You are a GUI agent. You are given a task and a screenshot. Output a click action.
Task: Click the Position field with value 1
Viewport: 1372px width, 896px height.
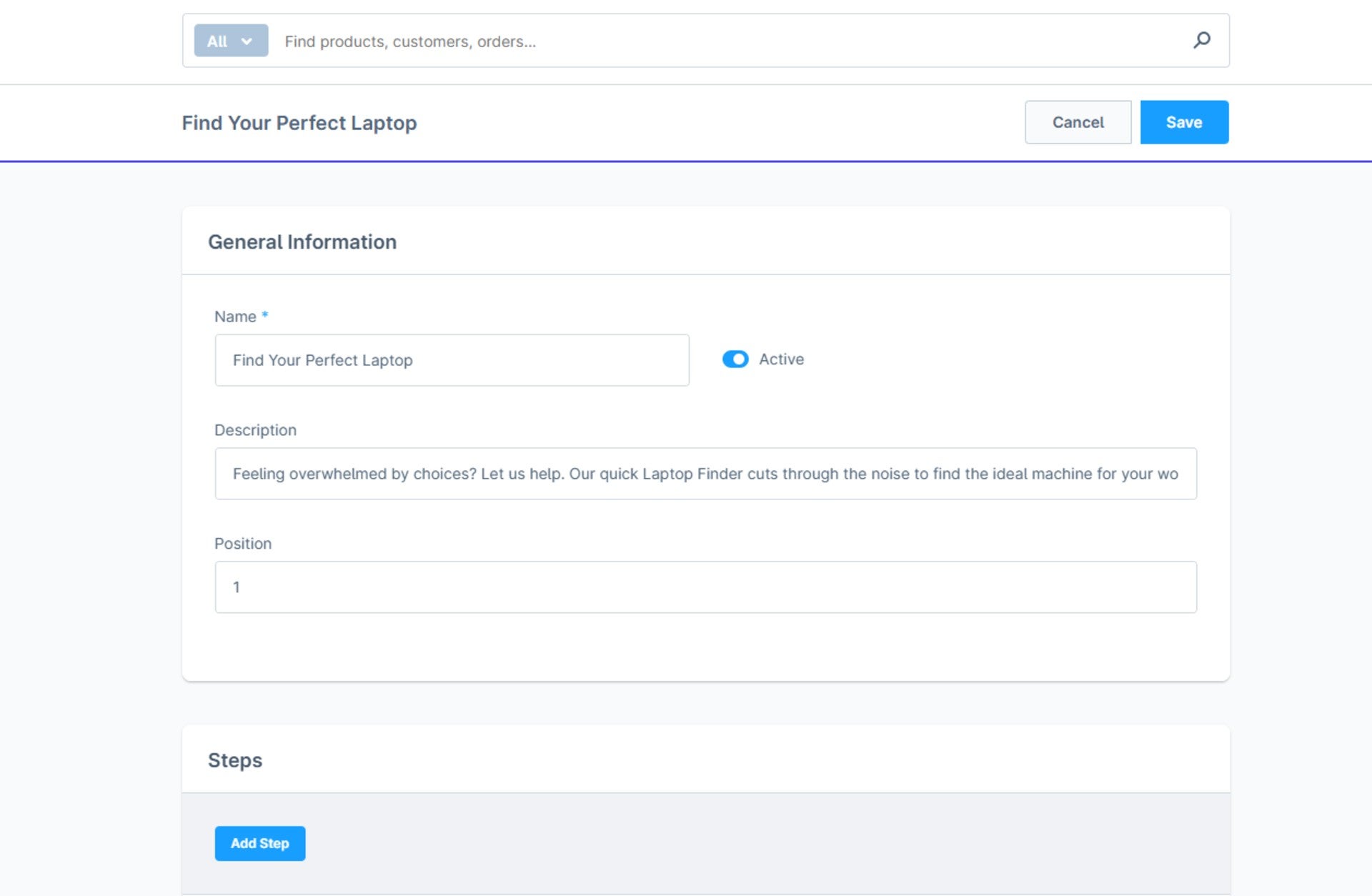705,587
